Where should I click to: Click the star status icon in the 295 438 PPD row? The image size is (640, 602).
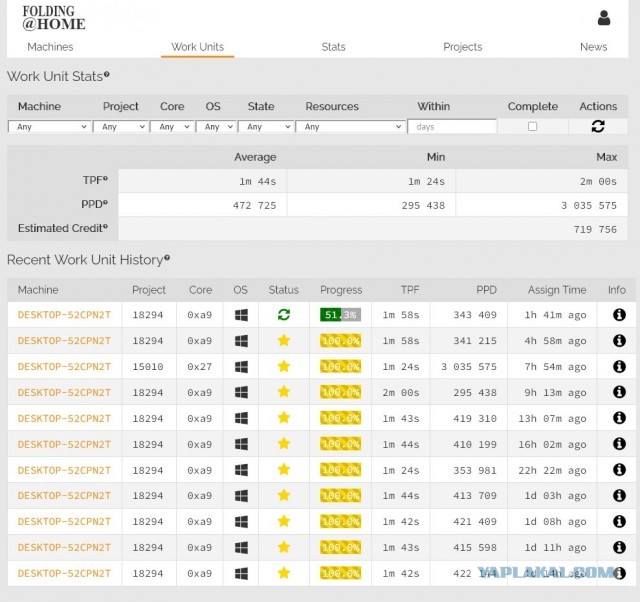coord(284,392)
